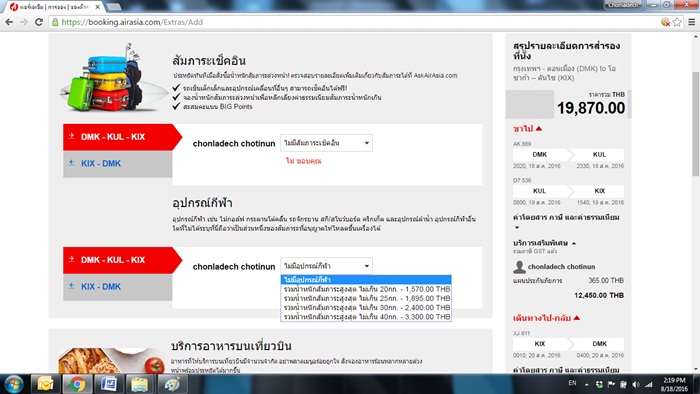Click the Windows Start orb
The height and width of the screenshot is (394, 700).
coord(14,384)
